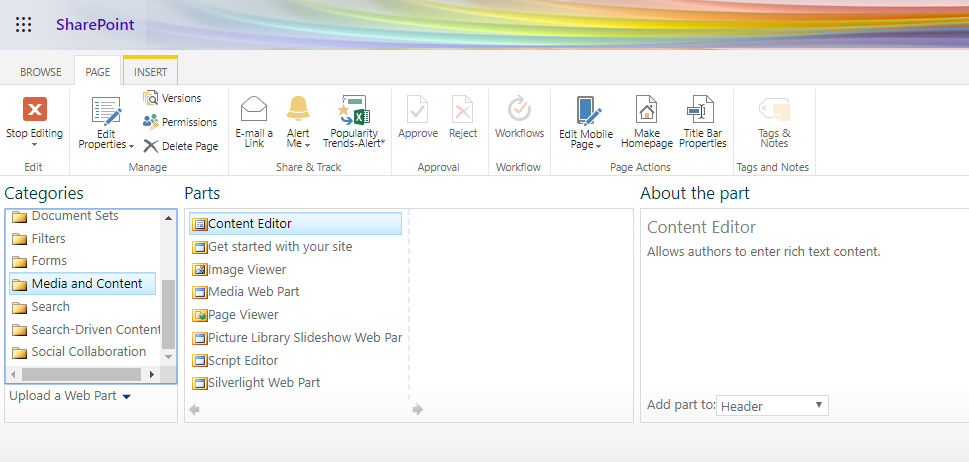
Task: Click the Permissions icon in Manage group
Action: click(150, 122)
